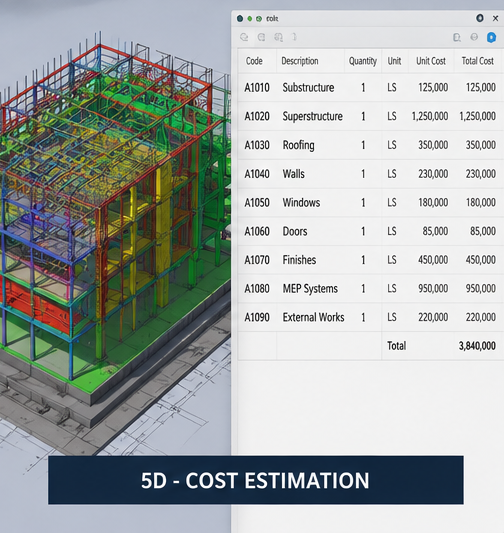
Task: Click the LS unit in the Walls row
Action: (392, 174)
